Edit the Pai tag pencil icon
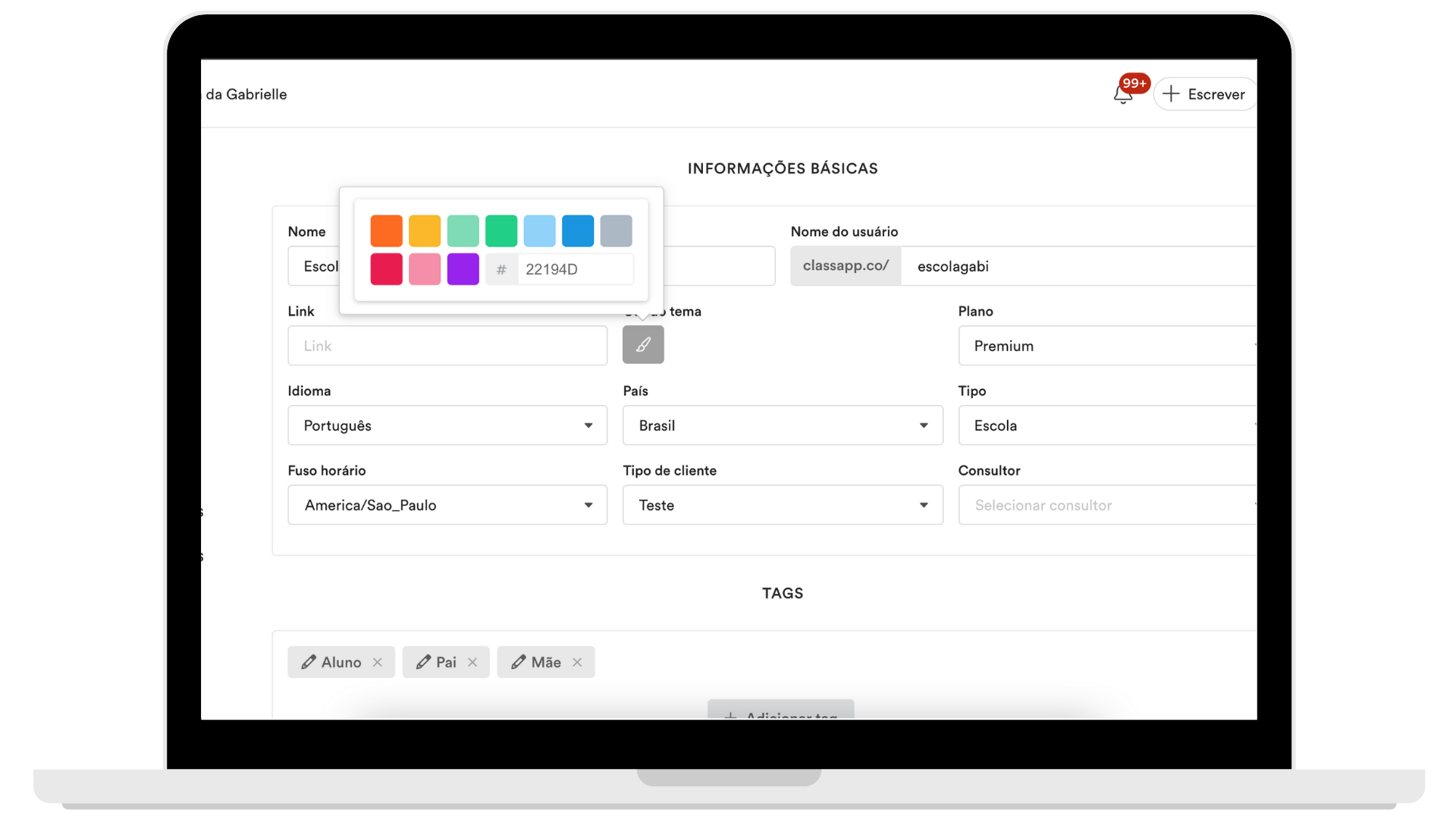The image size is (1456, 819). tap(423, 662)
